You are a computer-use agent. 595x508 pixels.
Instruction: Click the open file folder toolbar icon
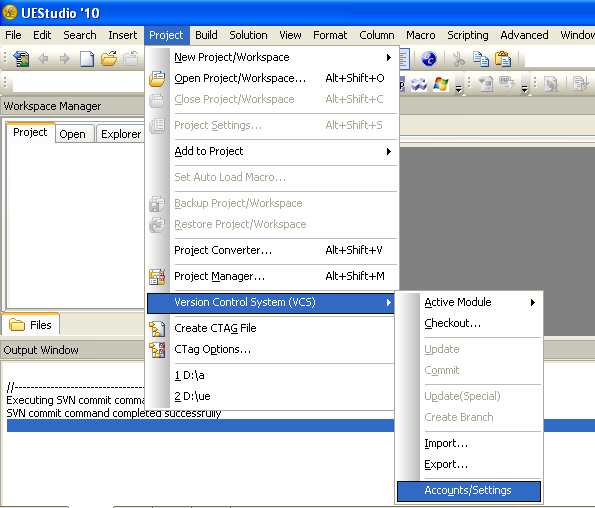pyautogui.click(x=109, y=59)
